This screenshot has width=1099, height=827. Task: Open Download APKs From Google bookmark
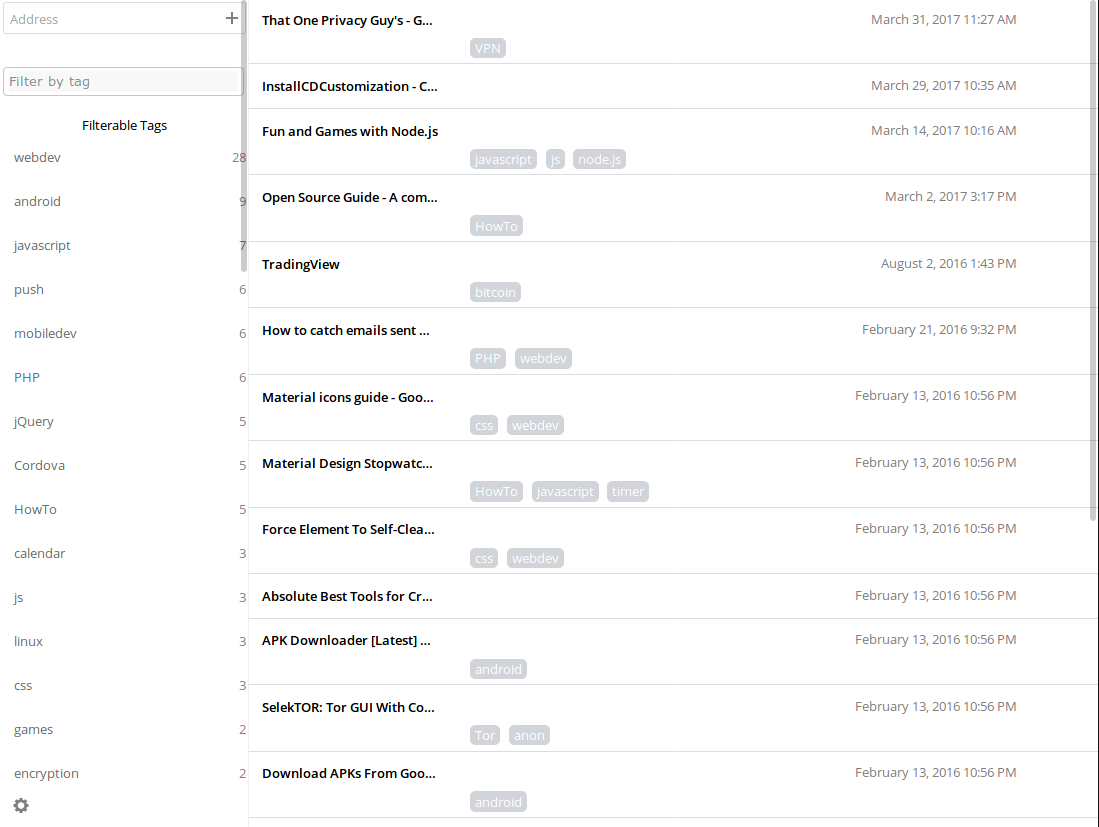(x=348, y=774)
